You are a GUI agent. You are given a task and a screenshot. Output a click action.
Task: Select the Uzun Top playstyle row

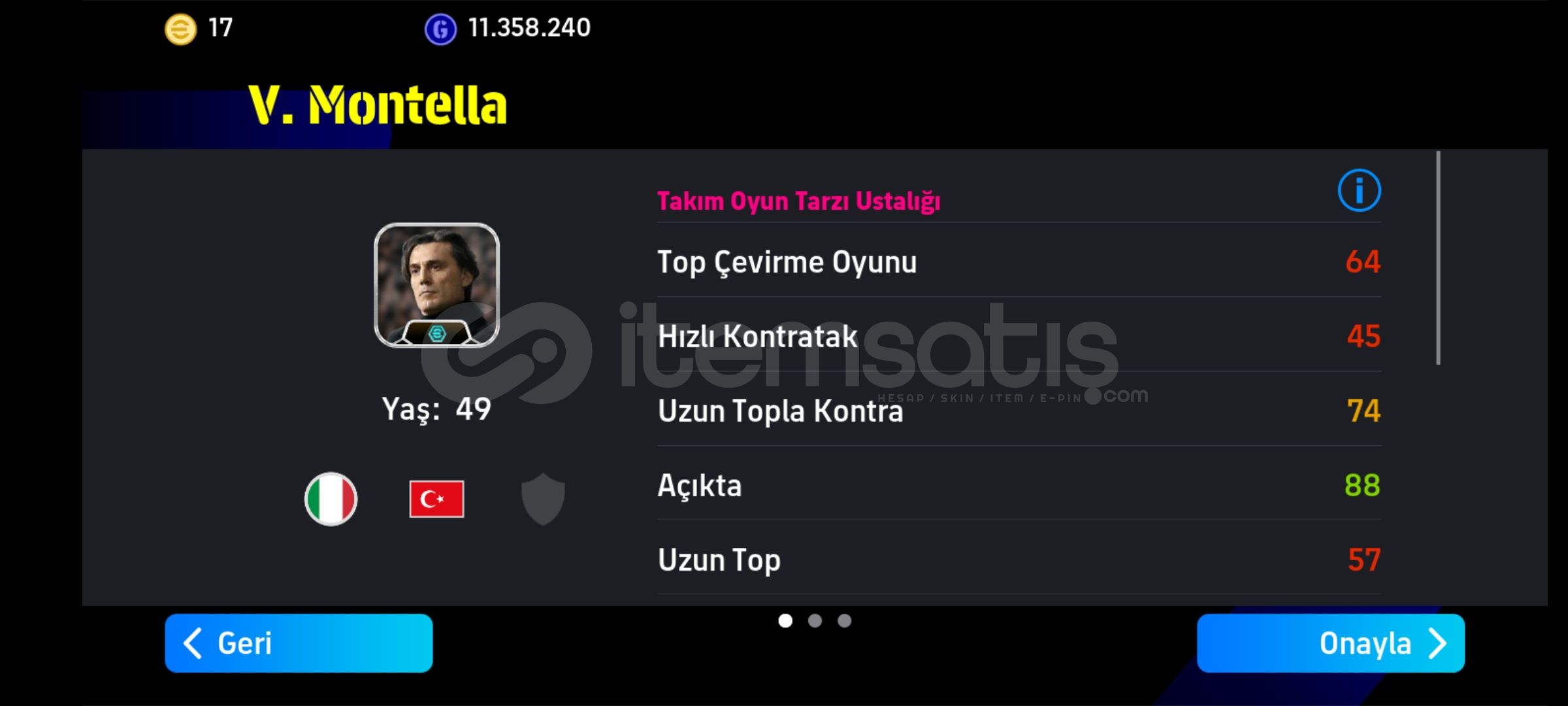1019,558
